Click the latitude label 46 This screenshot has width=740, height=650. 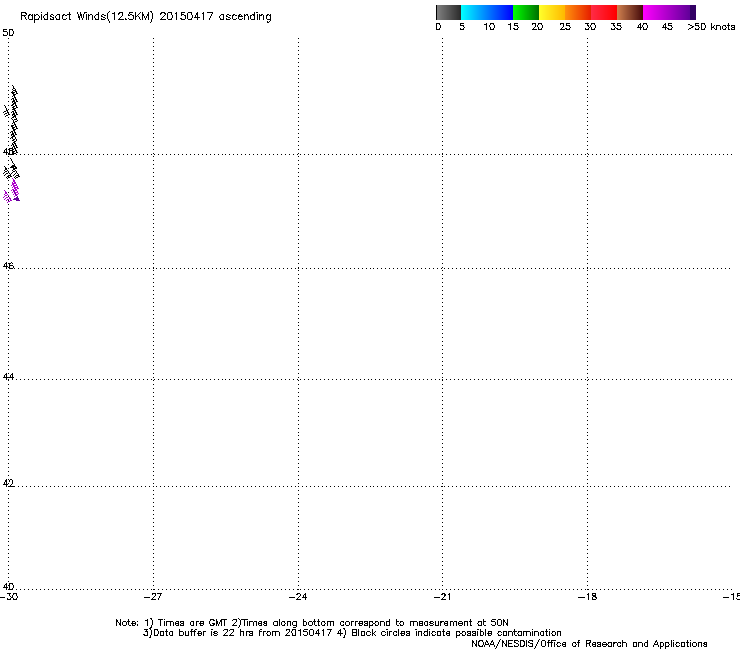point(8,266)
